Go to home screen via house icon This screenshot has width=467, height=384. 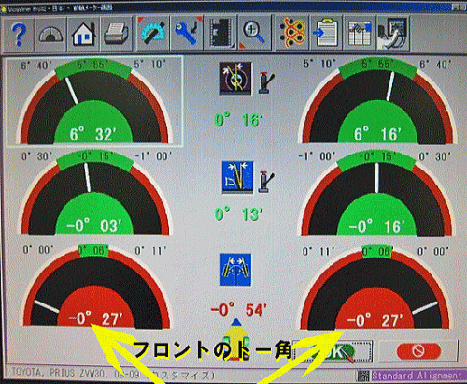pos(83,34)
